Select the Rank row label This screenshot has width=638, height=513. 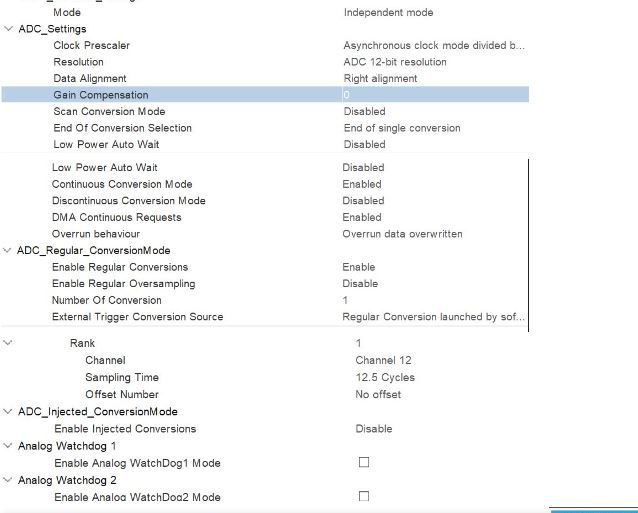(82, 343)
